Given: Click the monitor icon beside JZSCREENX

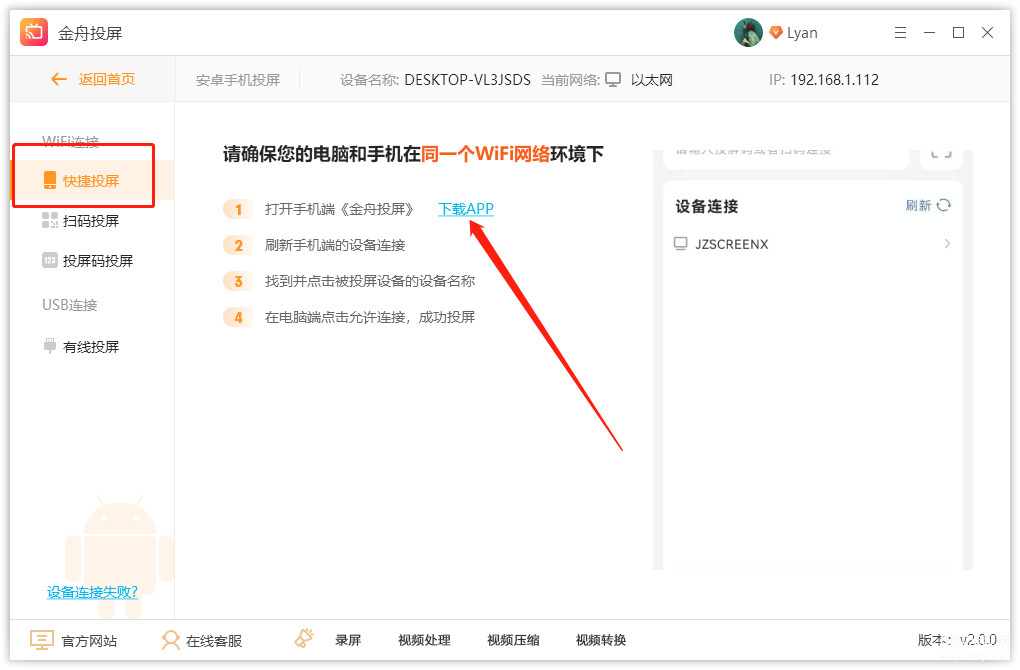Looking at the screenshot, I should (680, 244).
